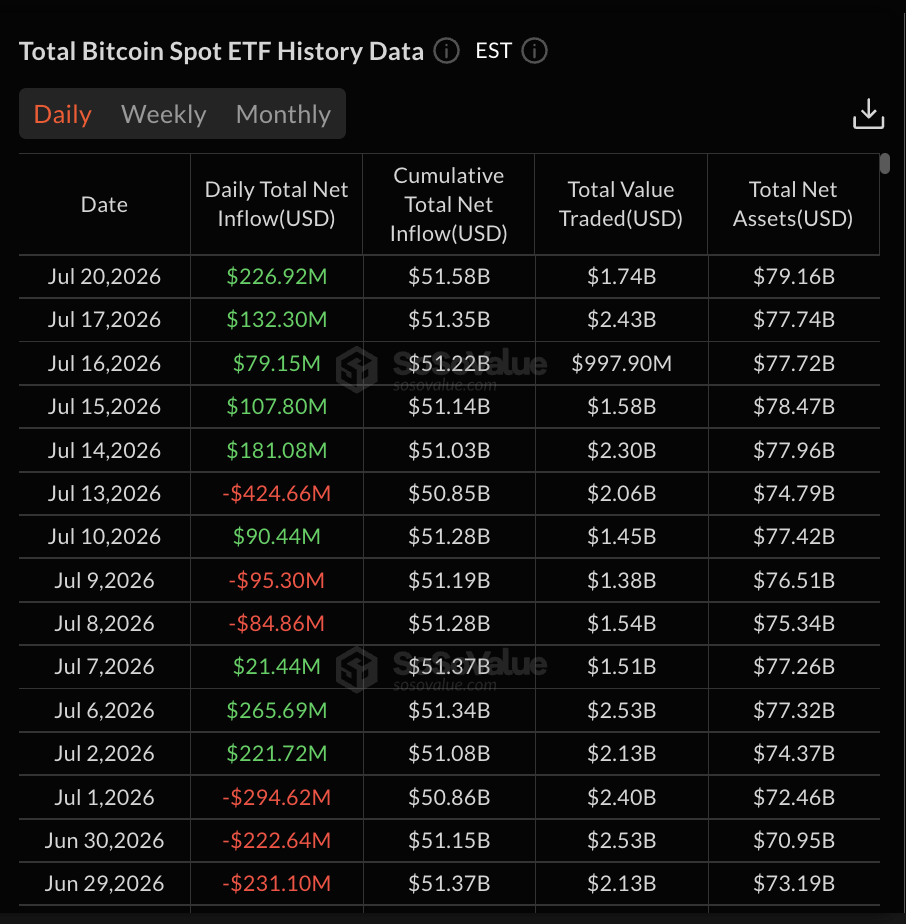Switch to the Monthly tab
The image size is (906, 924).
click(x=283, y=114)
